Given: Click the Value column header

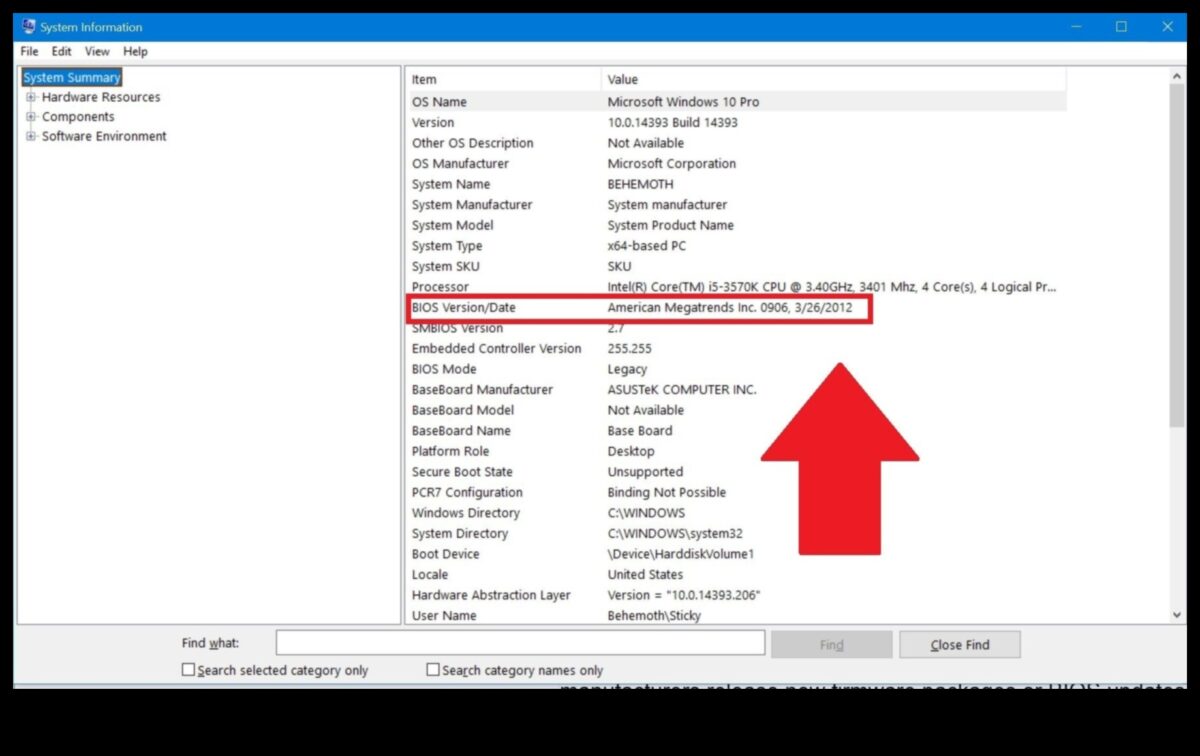Looking at the screenshot, I should click(830, 79).
